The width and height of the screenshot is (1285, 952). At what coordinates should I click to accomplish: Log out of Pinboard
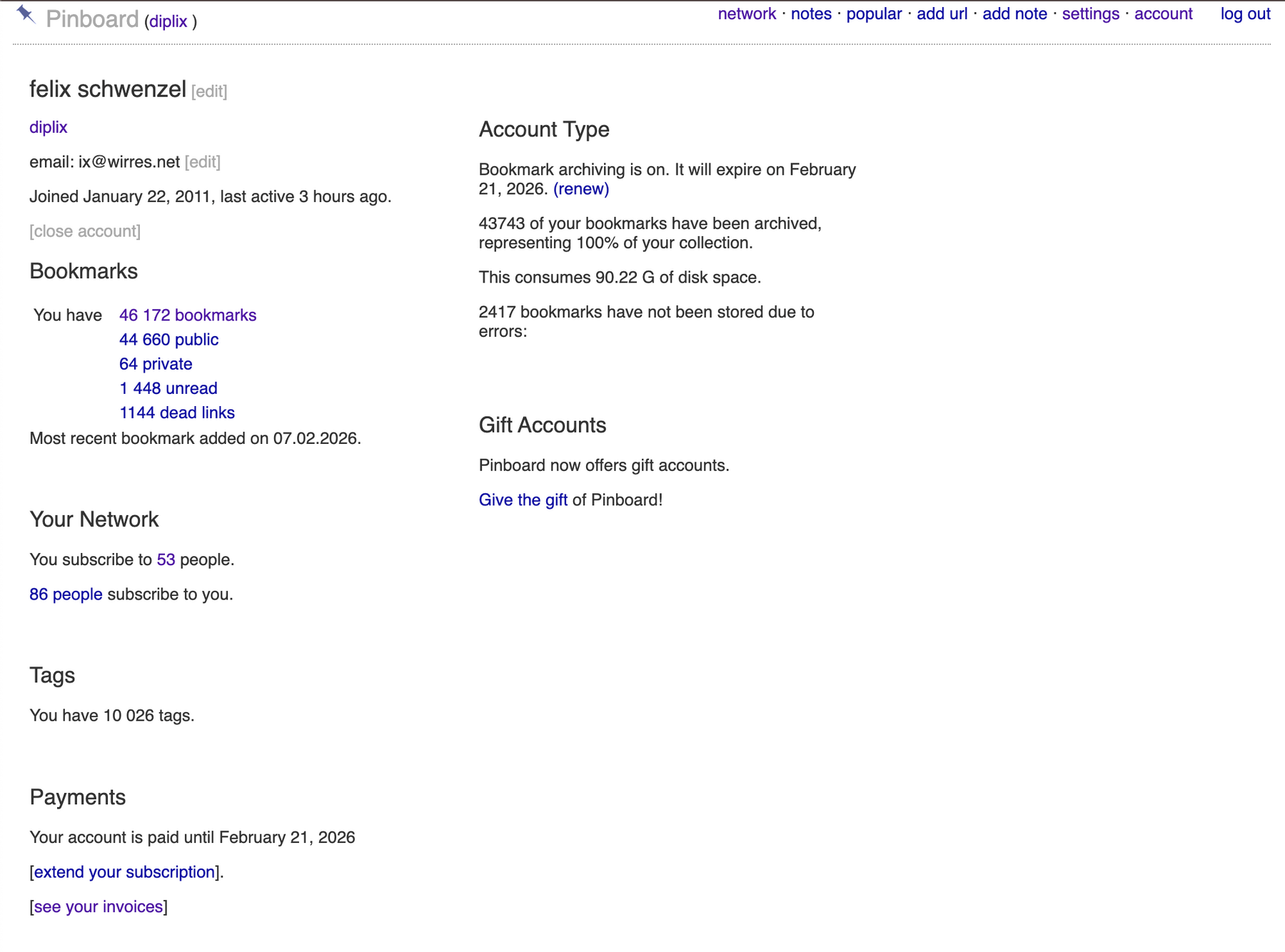click(1244, 14)
